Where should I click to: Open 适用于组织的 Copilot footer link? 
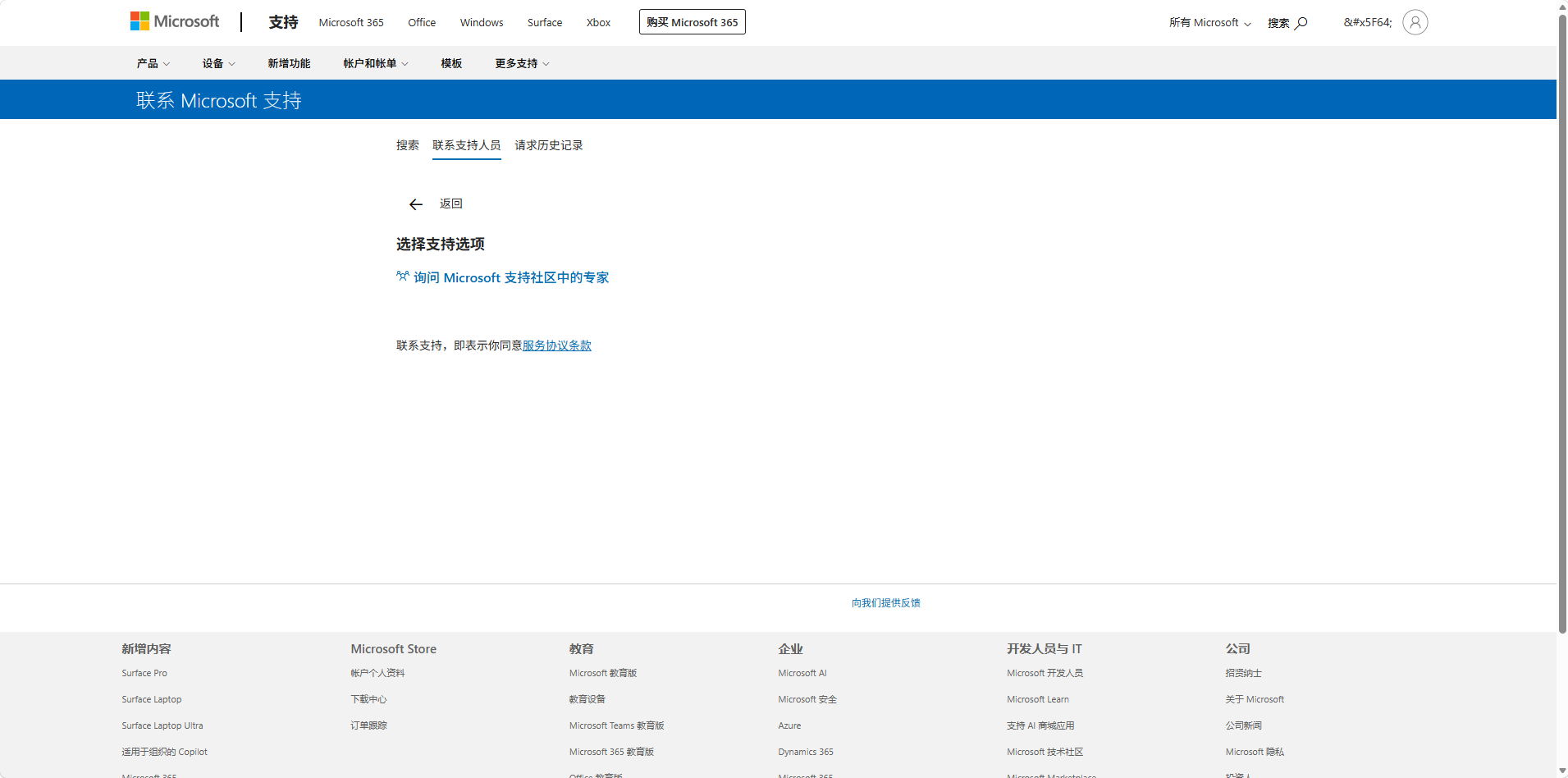(165, 752)
